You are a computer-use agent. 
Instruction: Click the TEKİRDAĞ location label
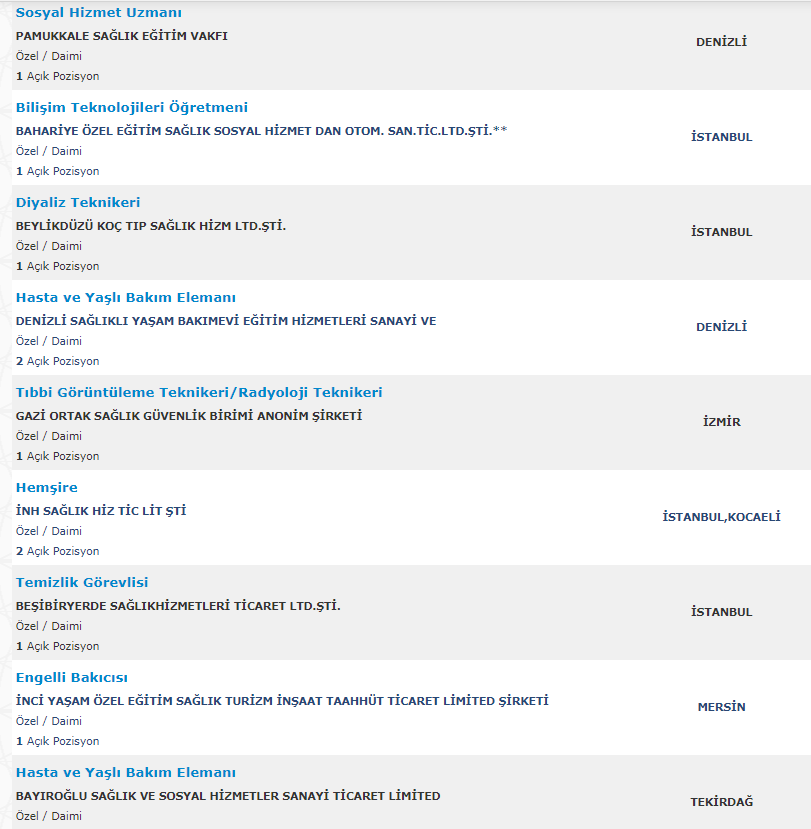[721, 802]
